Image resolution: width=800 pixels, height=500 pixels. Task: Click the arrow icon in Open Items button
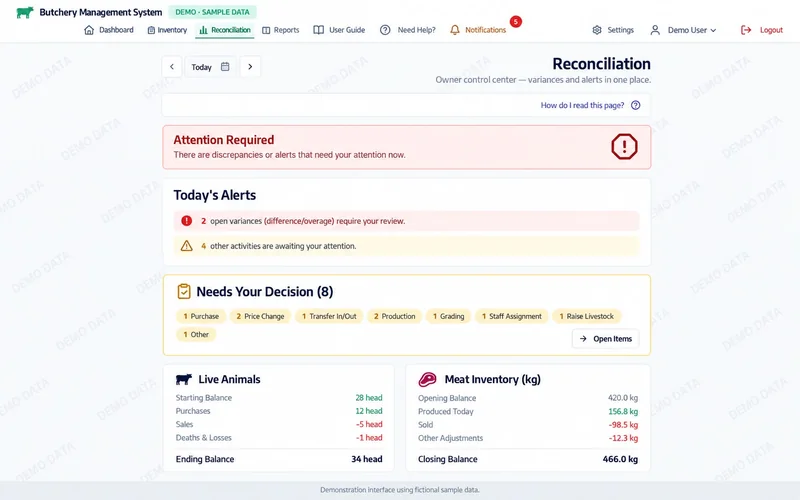point(583,339)
